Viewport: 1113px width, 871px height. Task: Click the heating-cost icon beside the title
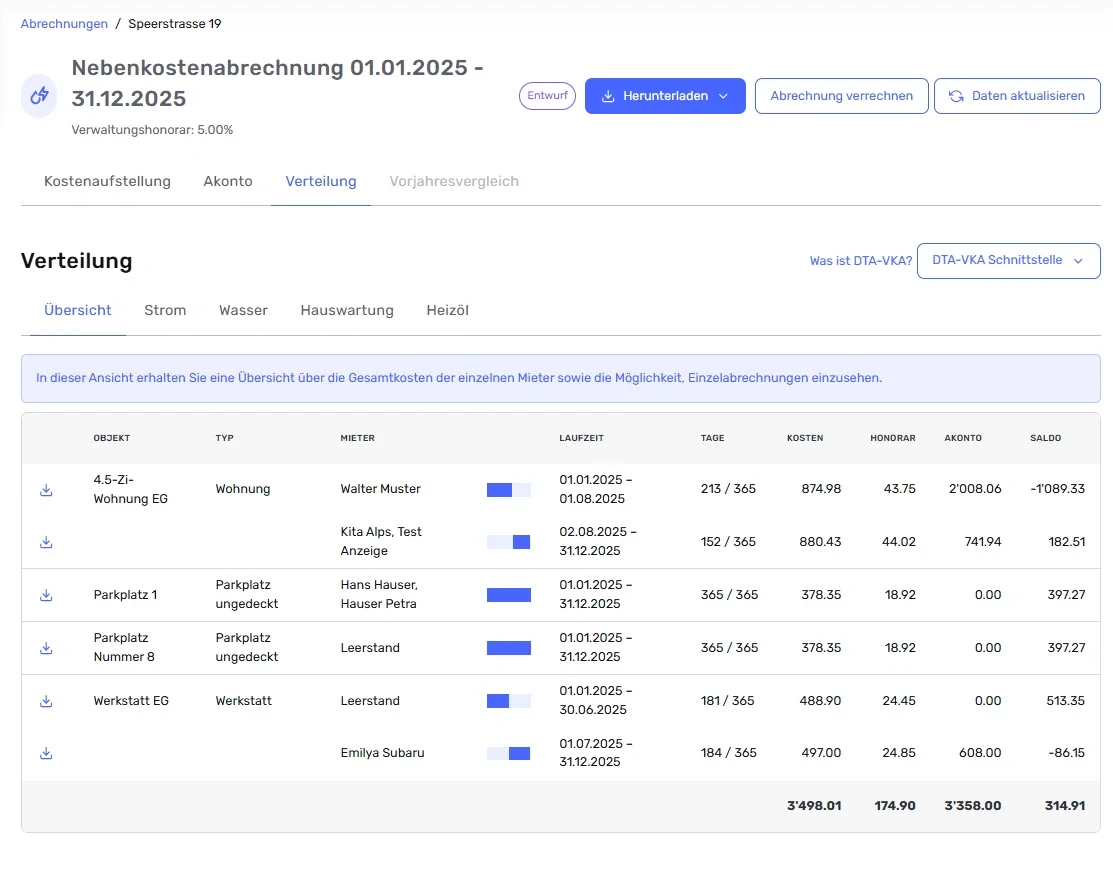coord(39,96)
